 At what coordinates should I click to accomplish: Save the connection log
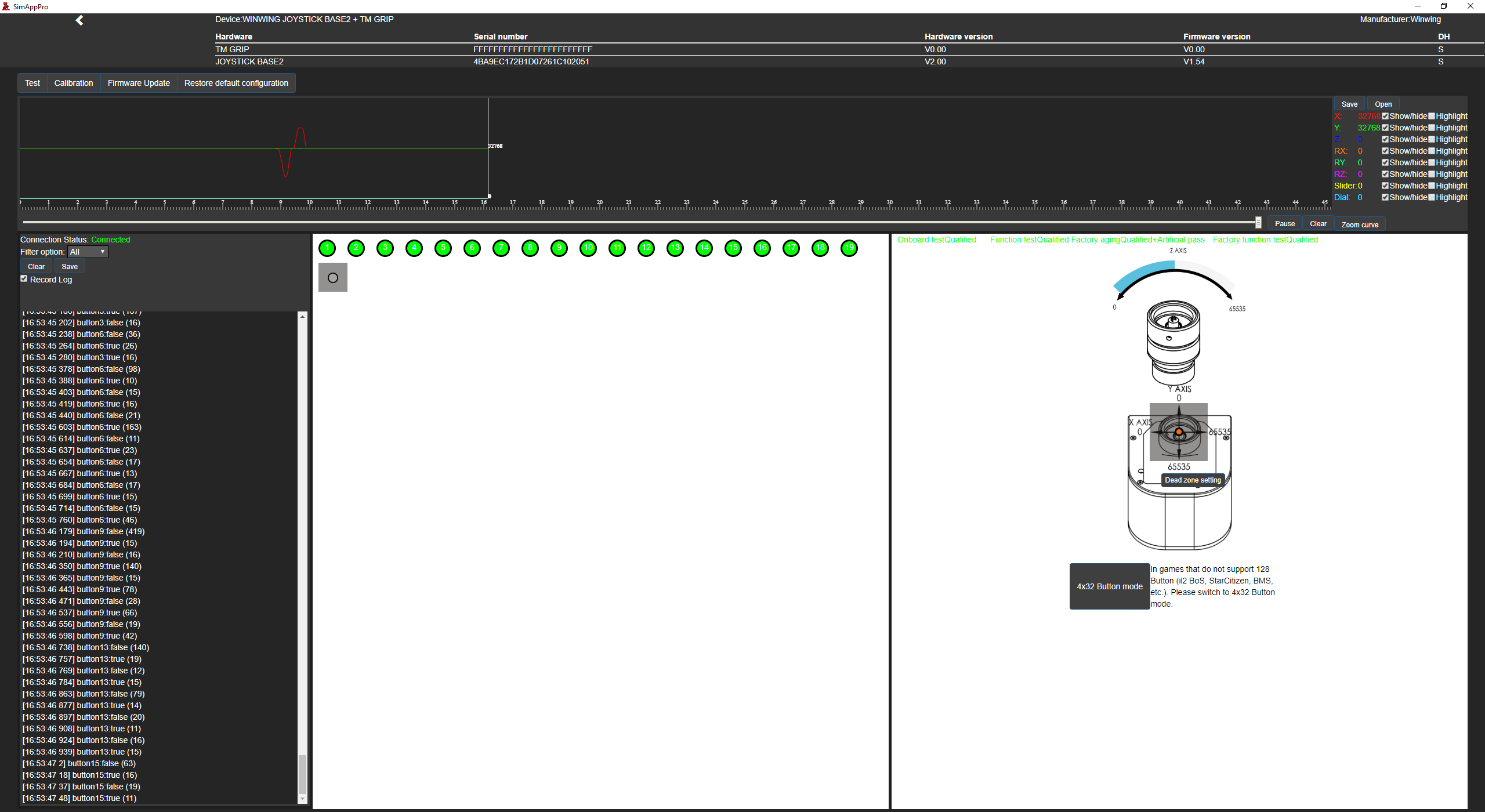70,267
